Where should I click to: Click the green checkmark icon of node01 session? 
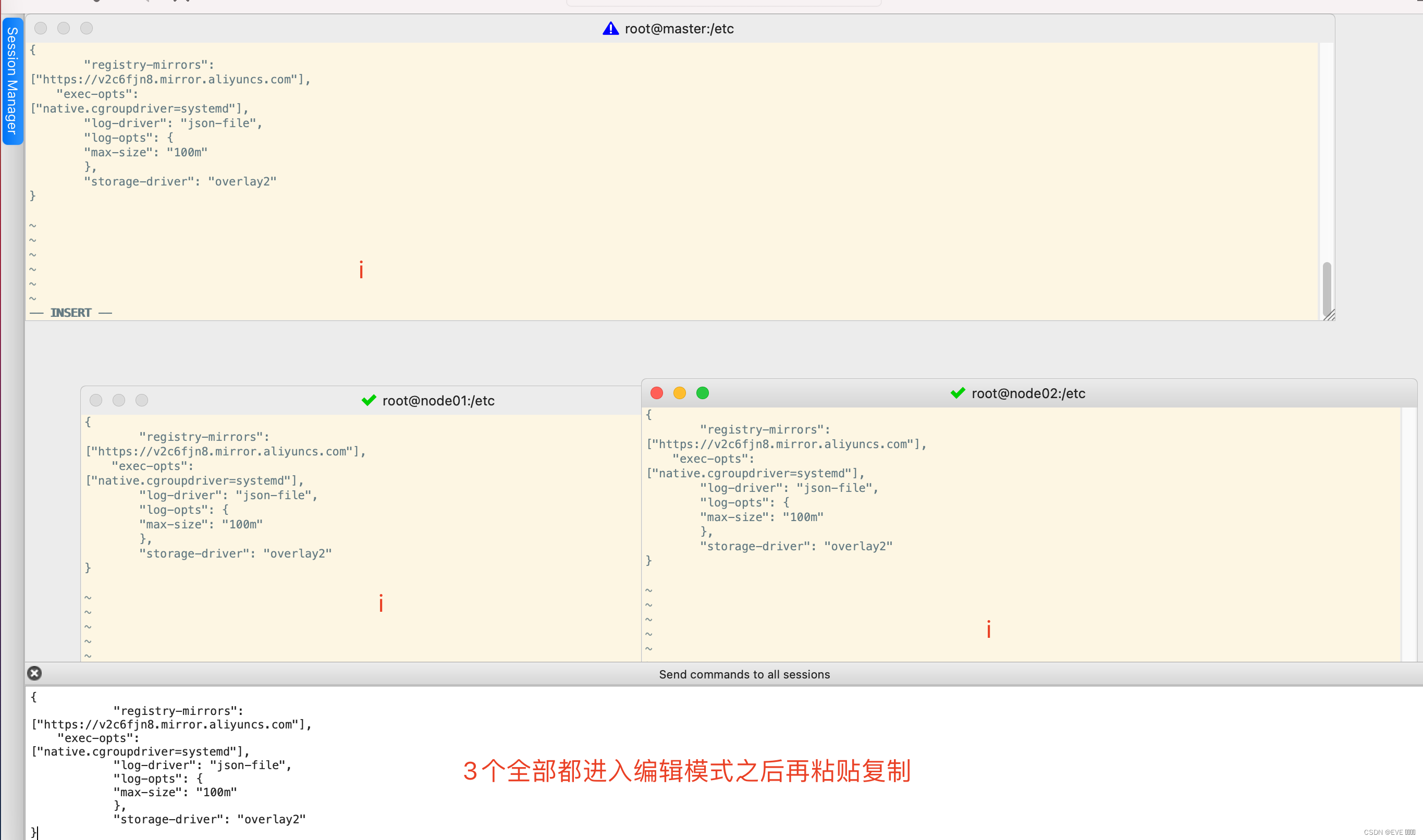369,400
